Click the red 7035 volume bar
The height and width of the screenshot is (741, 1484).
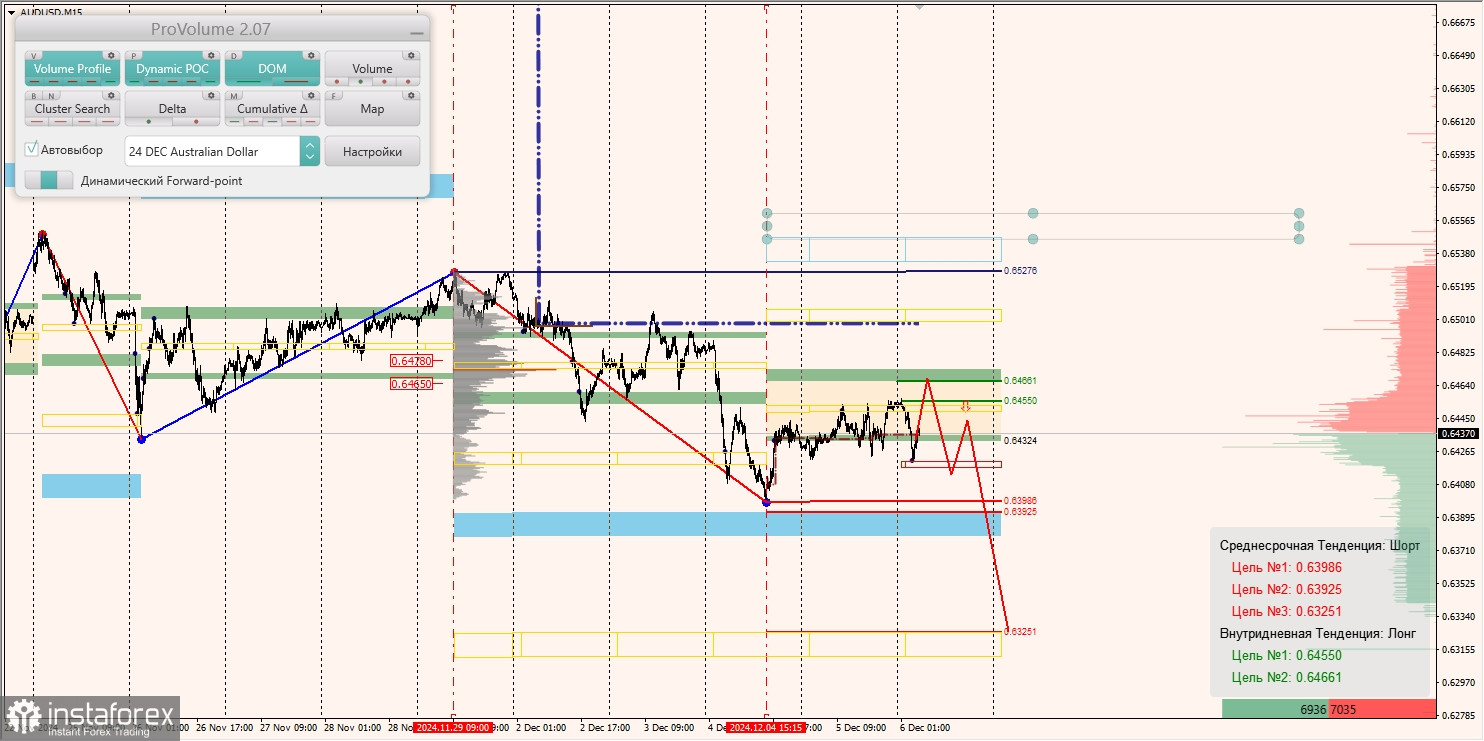tap(1382, 709)
